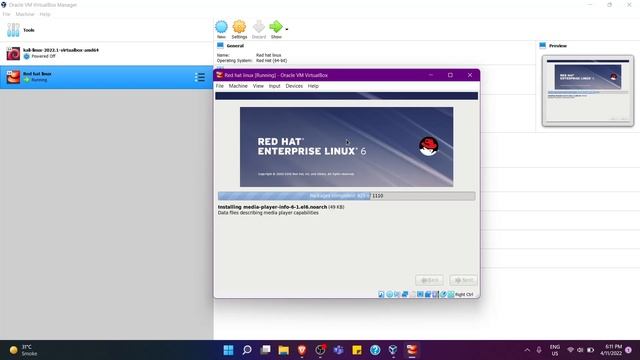Click 'Red Hat (64-bit)' operating system value
The image size is (640, 360).
click(x=271, y=60)
